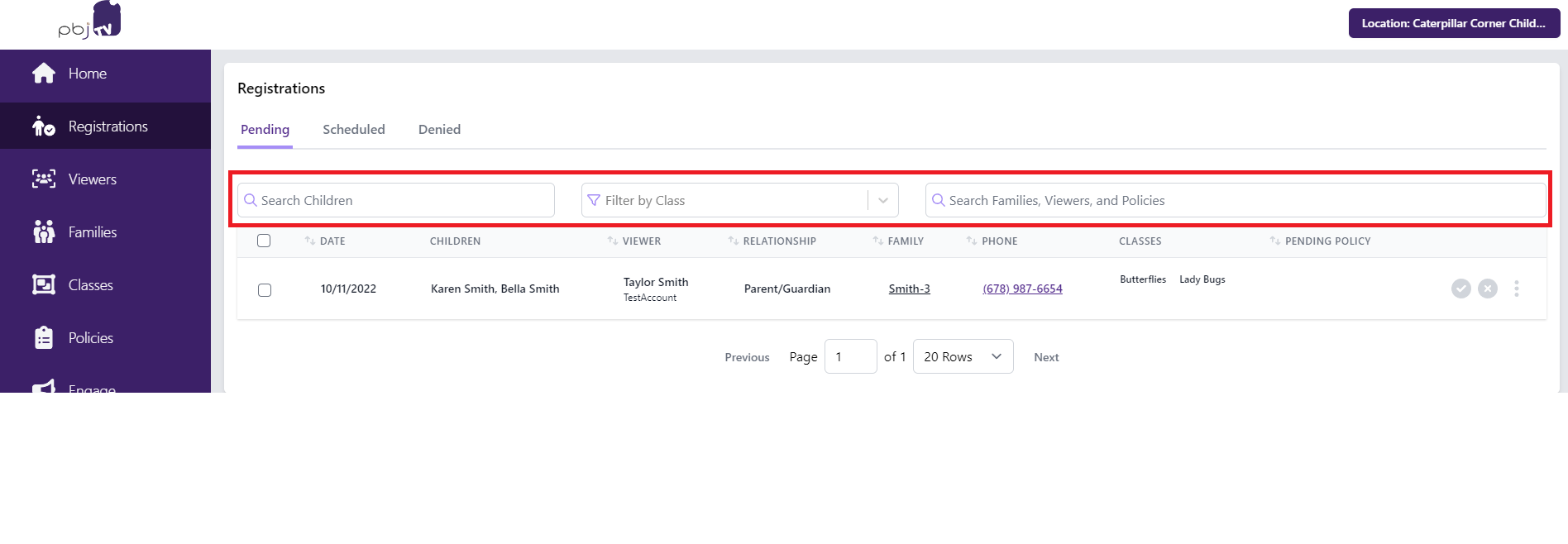Click the Home house icon
The height and width of the screenshot is (544, 1568).
coord(44,74)
